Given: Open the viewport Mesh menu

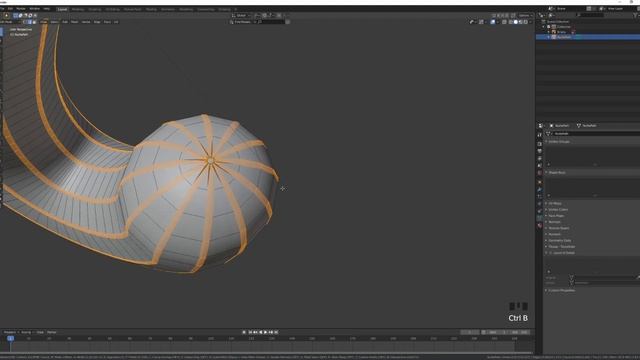Looking at the screenshot, I should point(74,22).
